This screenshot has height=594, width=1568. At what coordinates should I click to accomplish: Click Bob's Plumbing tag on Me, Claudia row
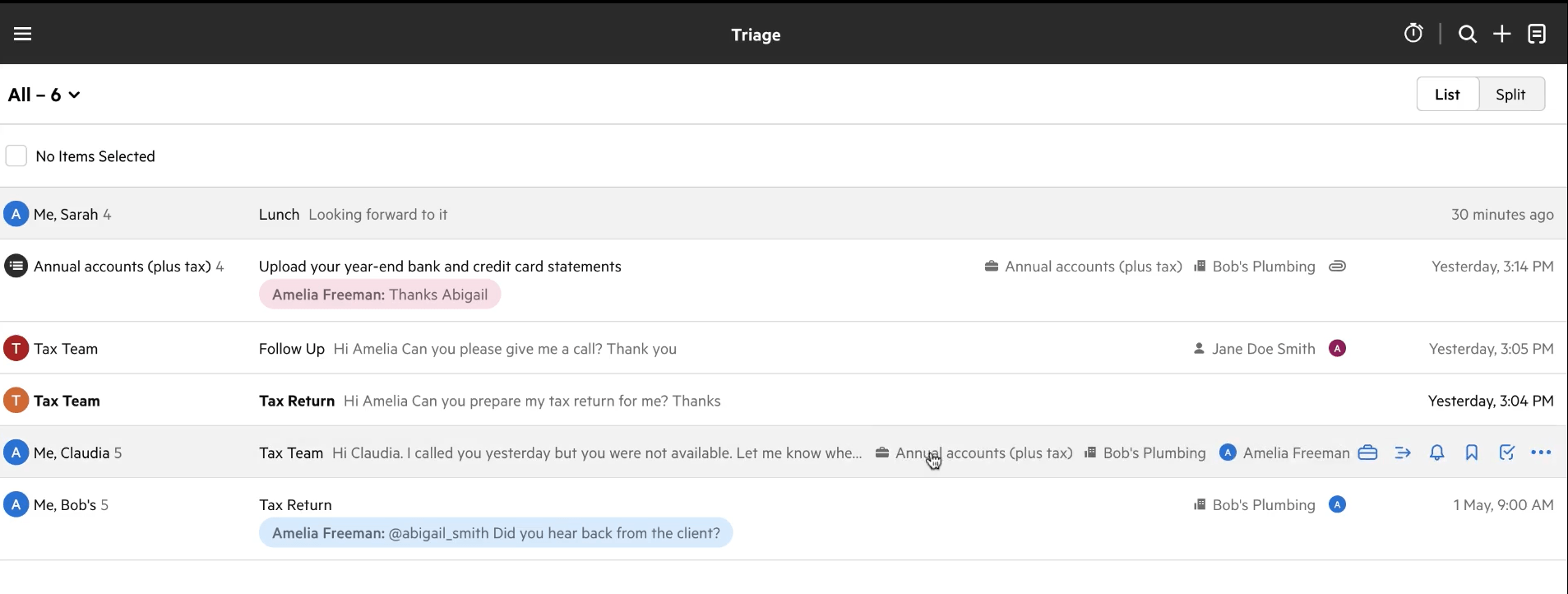tap(1145, 452)
